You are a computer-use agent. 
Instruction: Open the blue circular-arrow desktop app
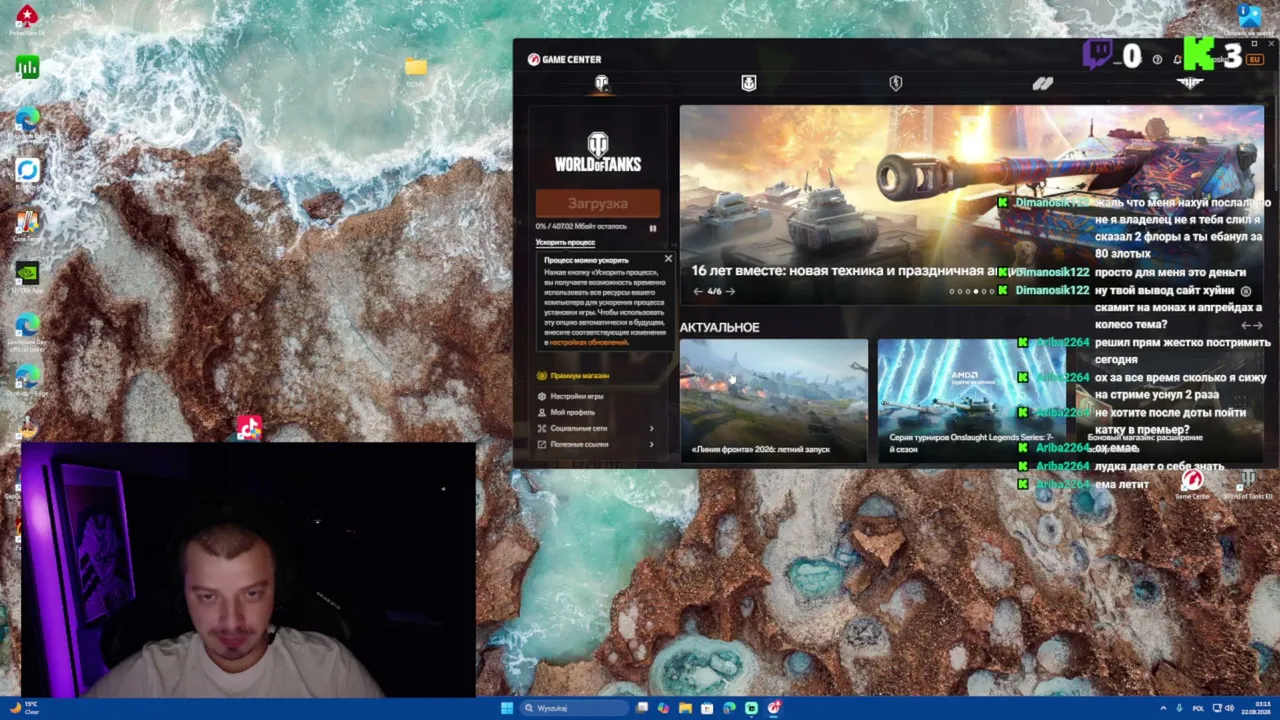point(27,172)
